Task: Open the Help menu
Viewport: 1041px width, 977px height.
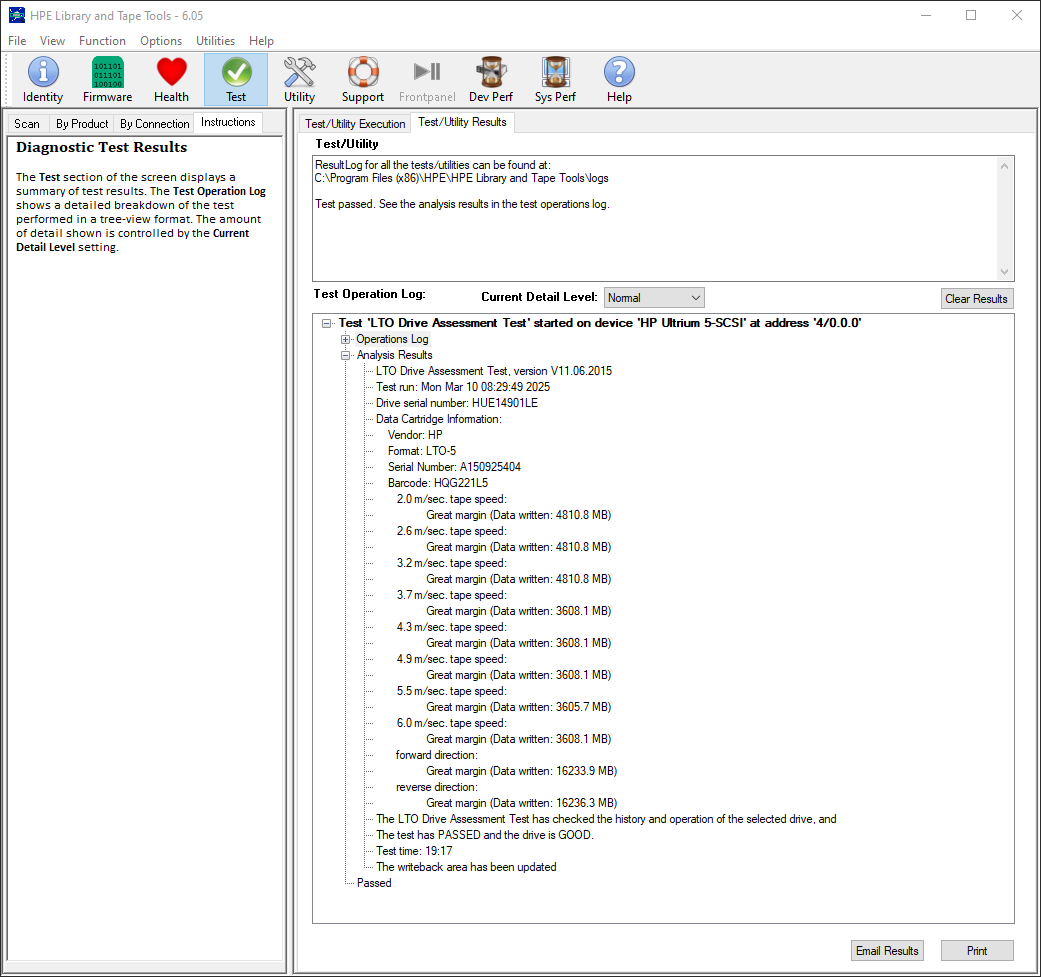Action: [261, 41]
